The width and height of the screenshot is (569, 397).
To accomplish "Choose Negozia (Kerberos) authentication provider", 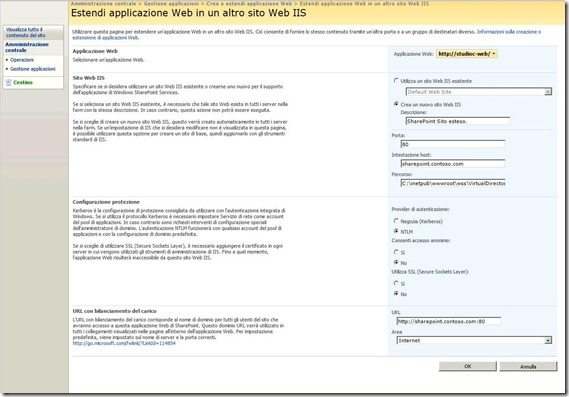I will pyautogui.click(x=396, y=221).
